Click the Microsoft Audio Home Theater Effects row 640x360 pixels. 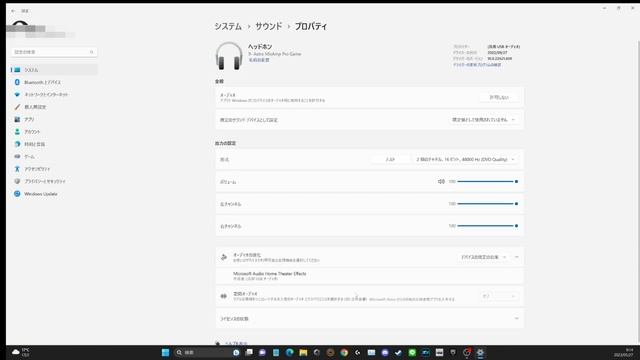point(370,276)
